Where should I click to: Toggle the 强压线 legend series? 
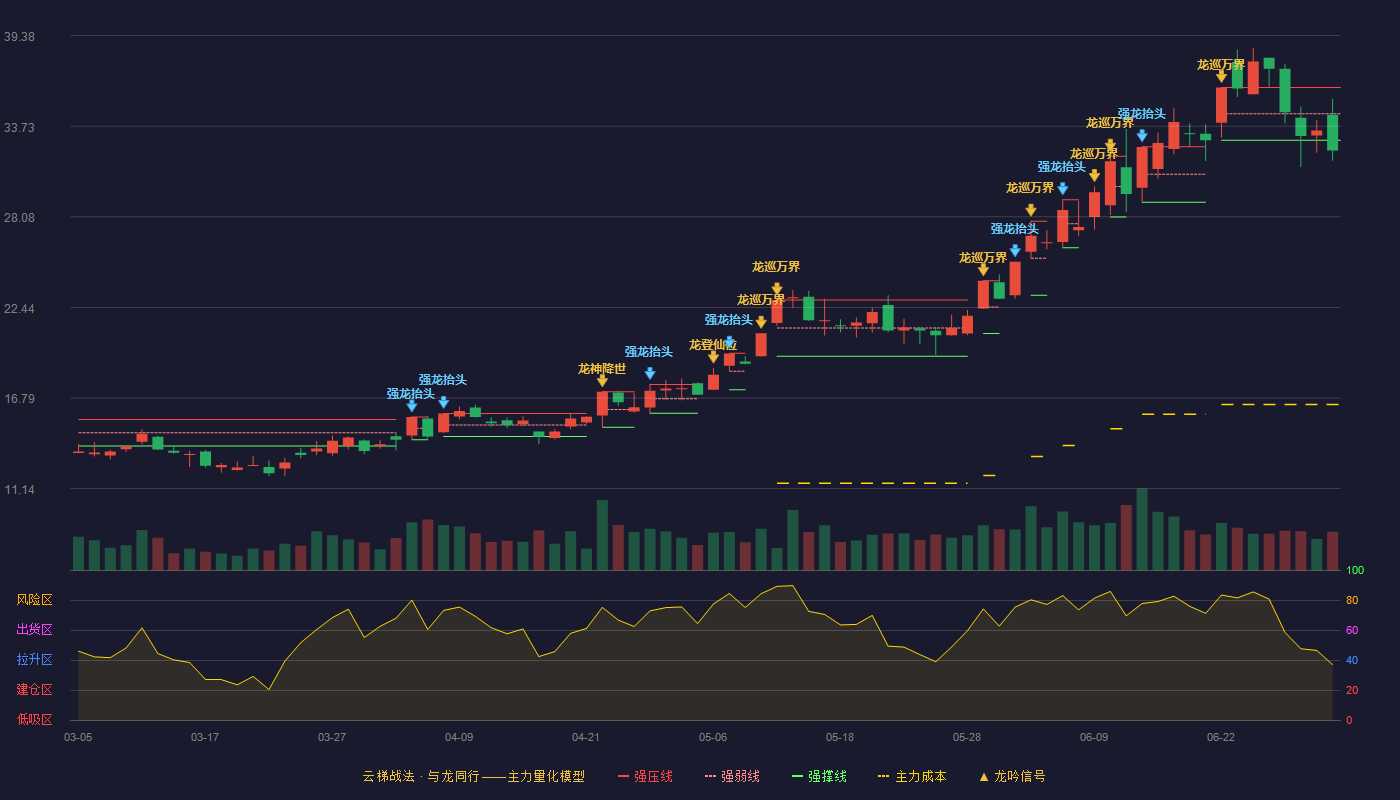coord(645,776)
